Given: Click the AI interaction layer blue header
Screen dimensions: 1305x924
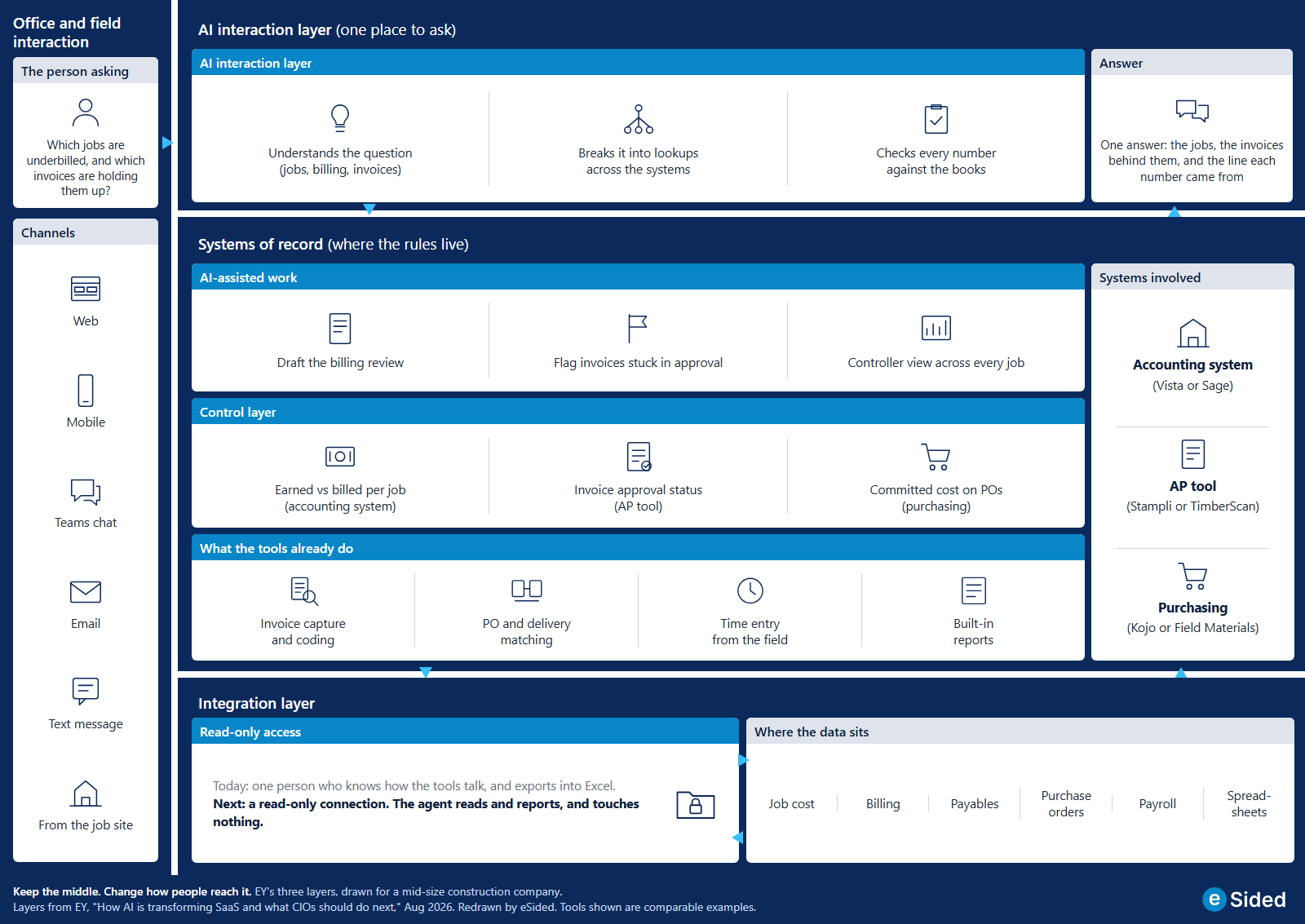Looking at the screenshot, I should click(638, 63).
